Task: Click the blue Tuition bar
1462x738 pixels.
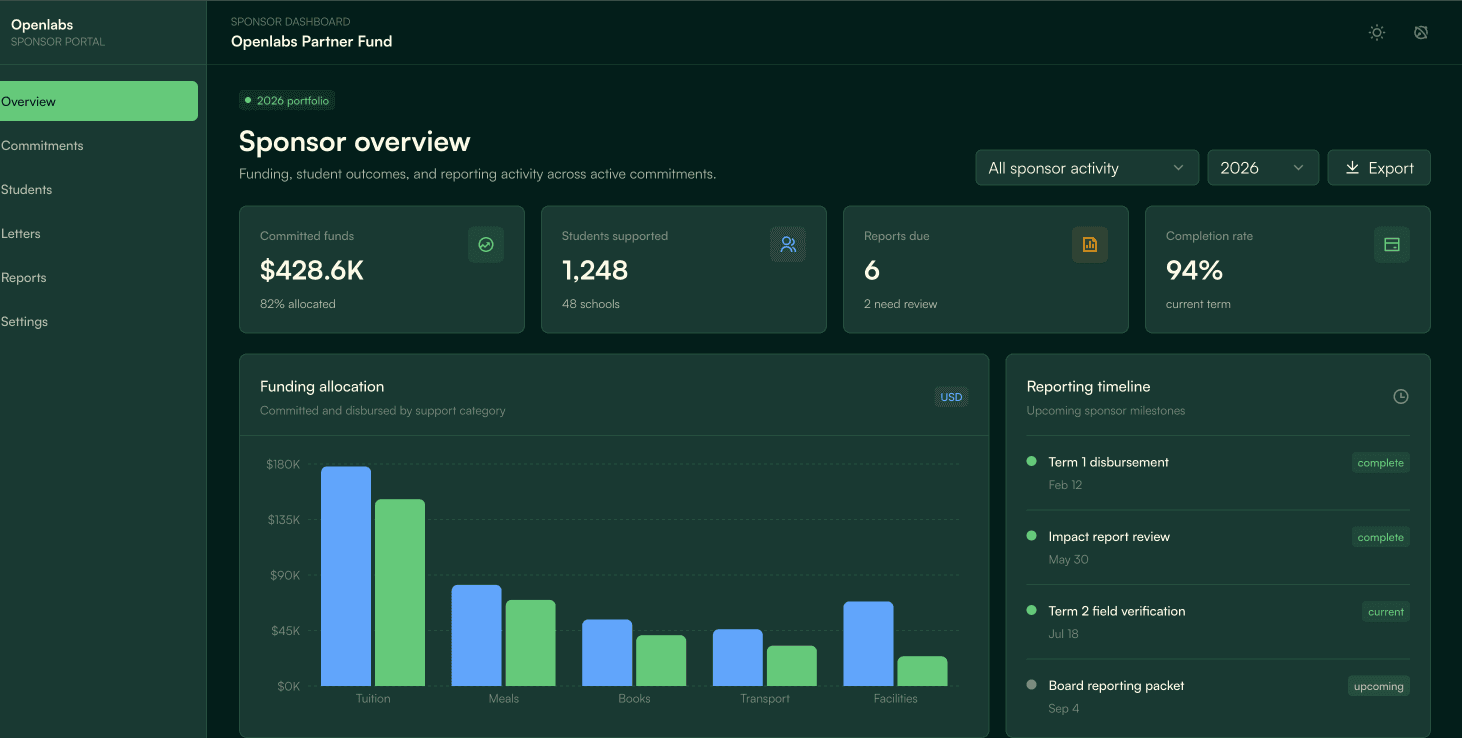Action: (346, 576)
